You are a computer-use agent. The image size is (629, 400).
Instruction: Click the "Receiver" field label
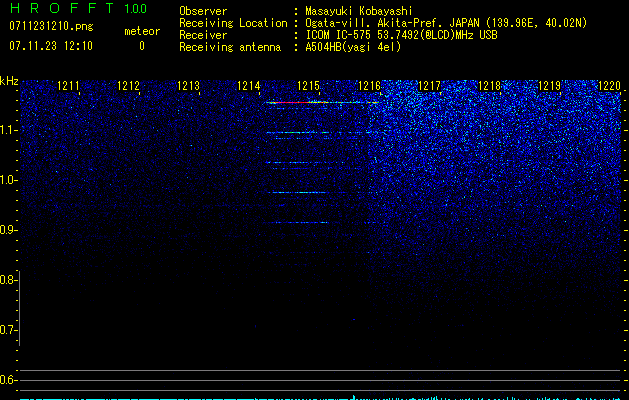point(203,35)
